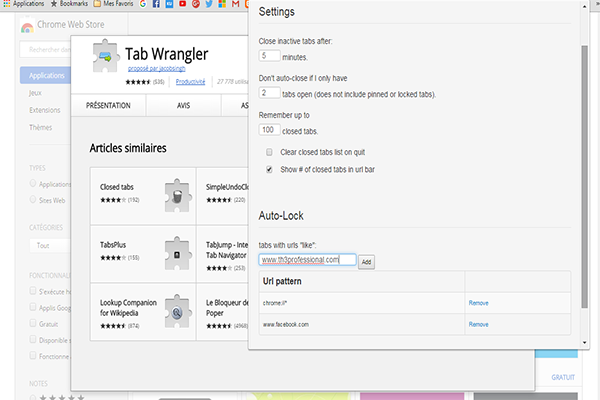
Task: Open the Microsoft bookmark icon
Action: [222, 4]
